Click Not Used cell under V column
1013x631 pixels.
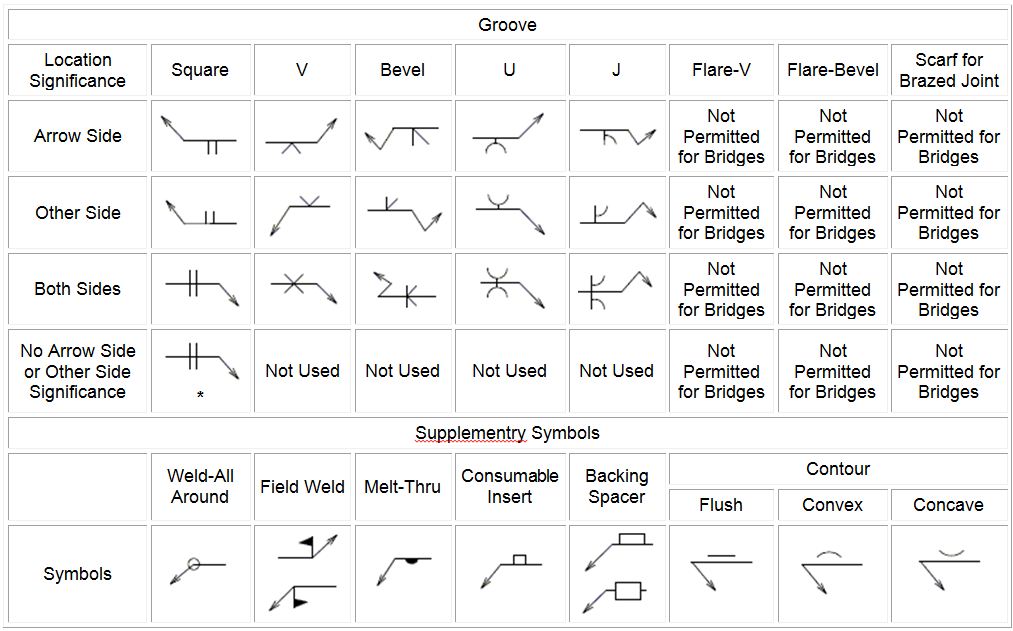[302, 371]
